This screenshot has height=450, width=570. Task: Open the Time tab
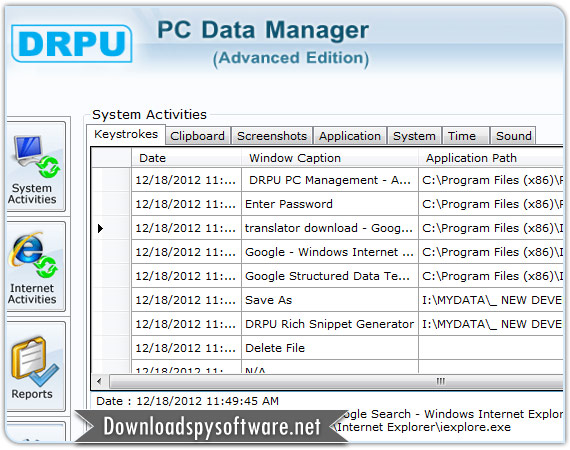point(465,136)
